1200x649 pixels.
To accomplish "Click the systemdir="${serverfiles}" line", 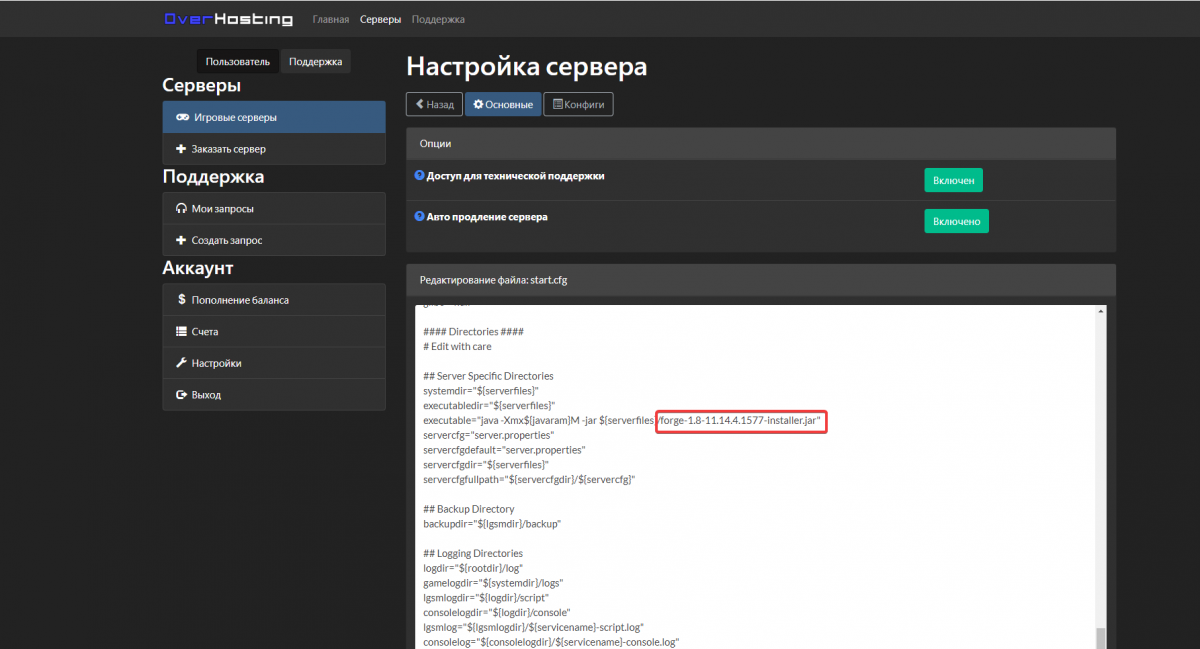I will pos(482,391).
